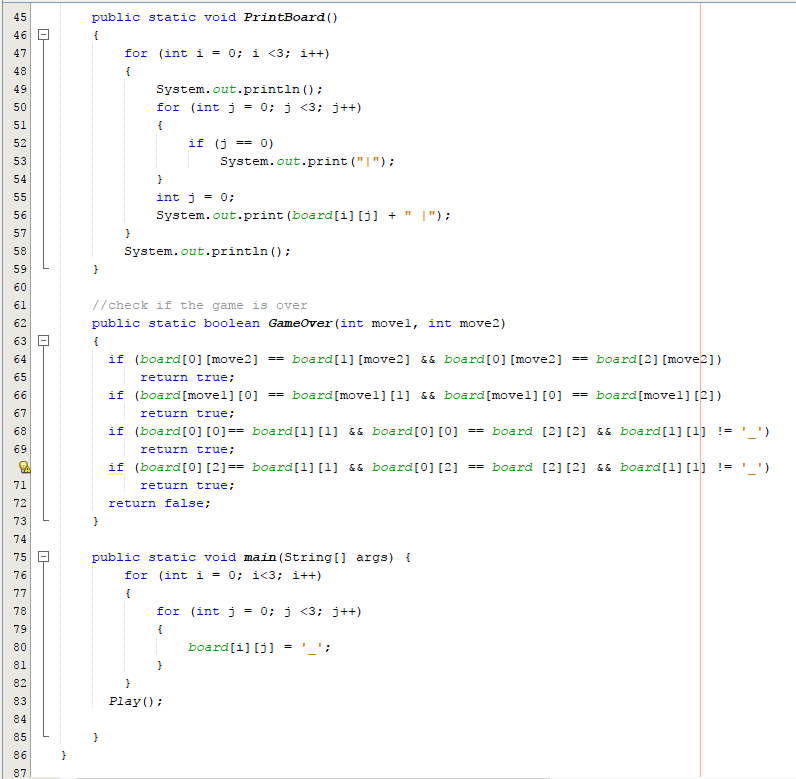Click the underlined 'if' on line 70
Screen dimensions: 796x779
(x=116, y=467)
